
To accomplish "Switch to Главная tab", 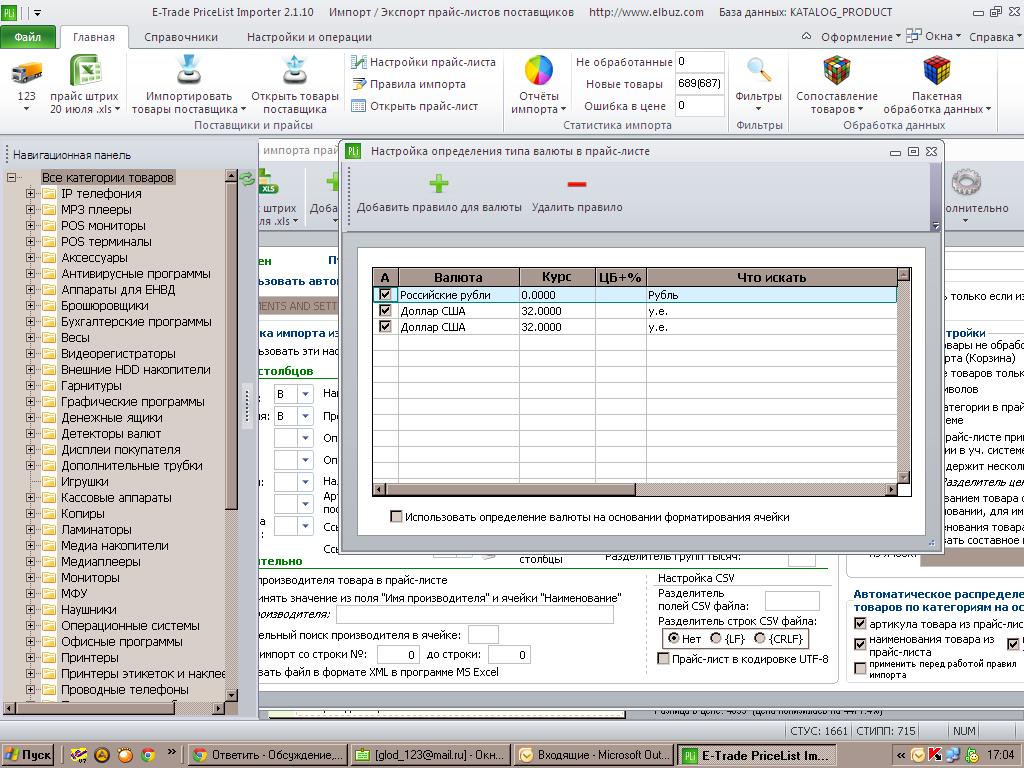I will 93,37.
